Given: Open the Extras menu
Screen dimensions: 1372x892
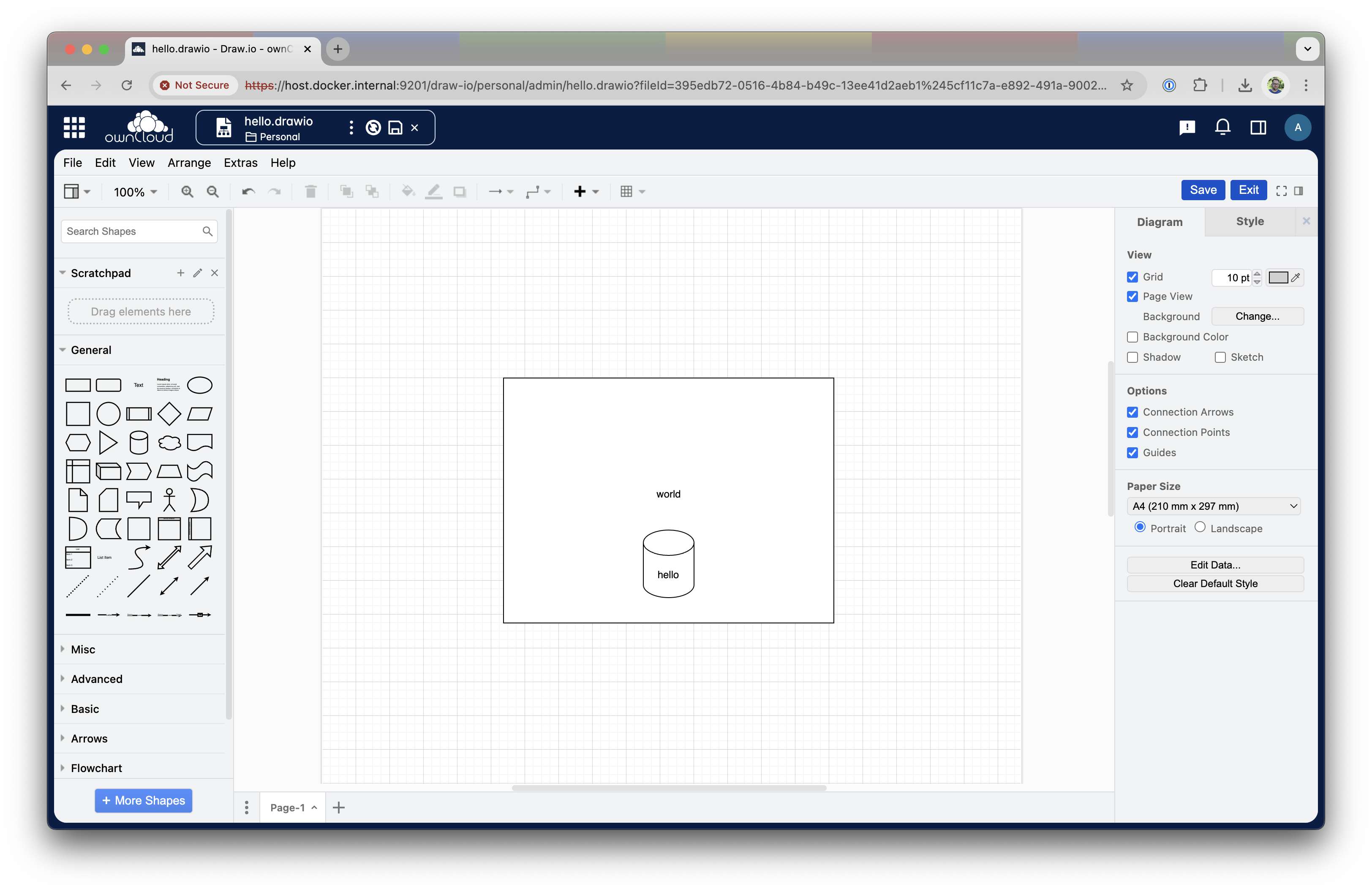Looking at the screenshot, I should pyautogui.click(x=240, y=163).
